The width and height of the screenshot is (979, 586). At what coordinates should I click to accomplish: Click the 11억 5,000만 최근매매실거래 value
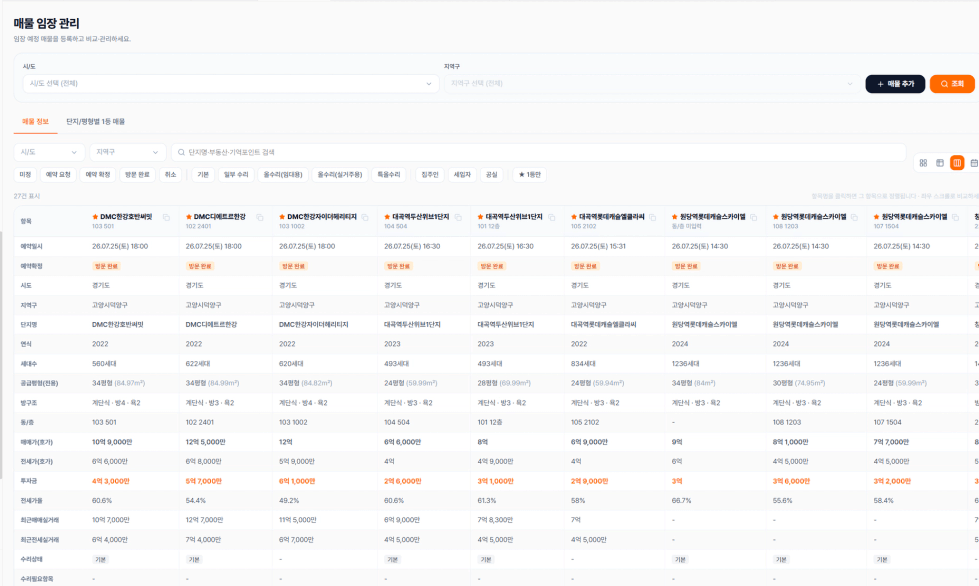299,520
